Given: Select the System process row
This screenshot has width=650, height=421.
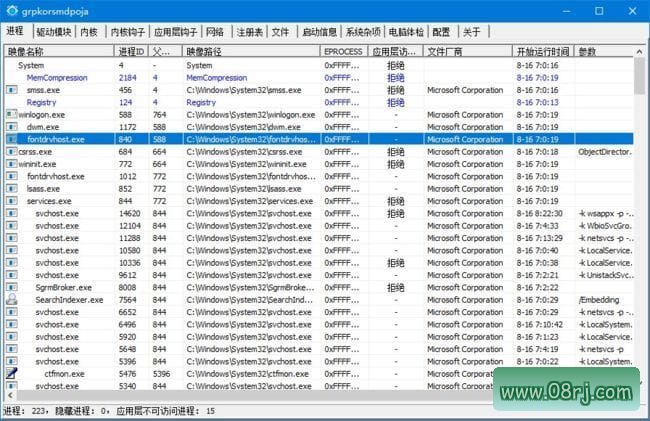Looking at the screenshot, I should click(319, 65).
